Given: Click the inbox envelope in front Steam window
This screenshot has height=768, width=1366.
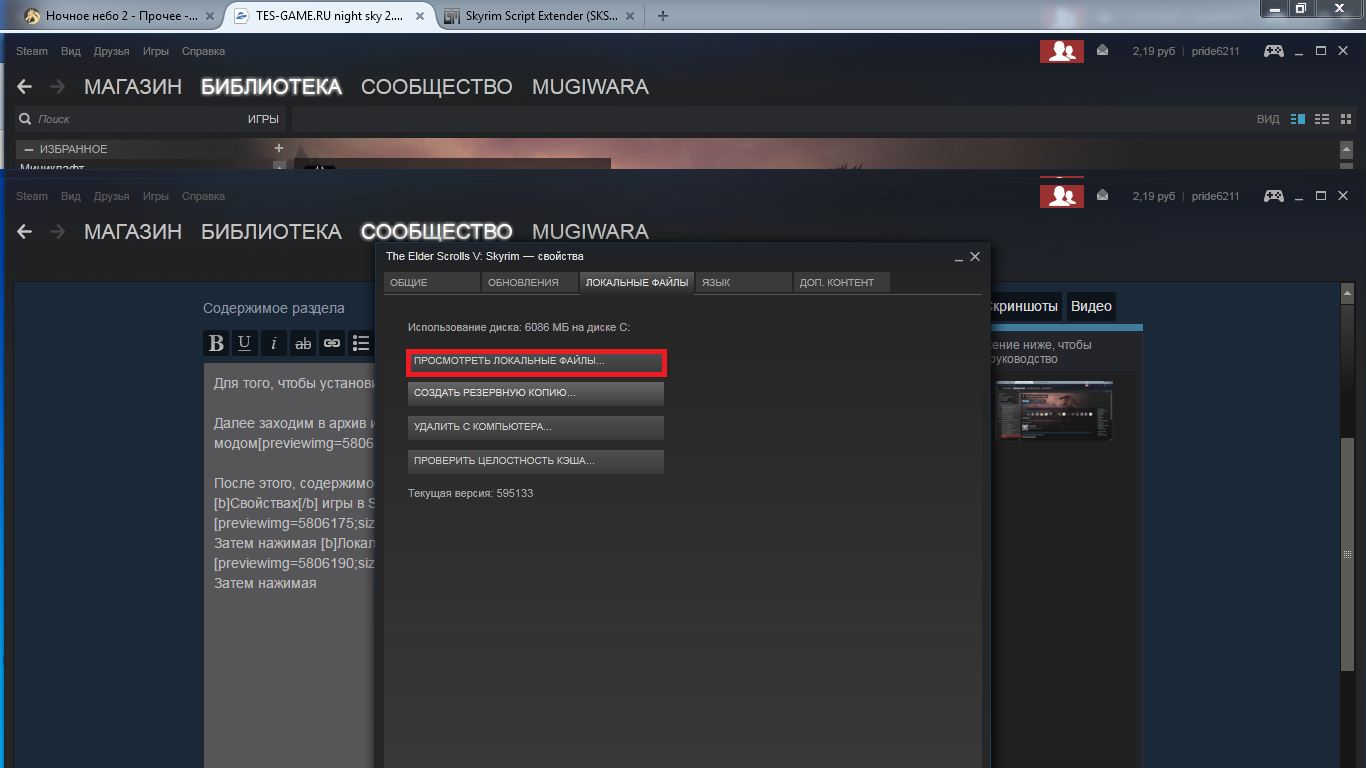Looking at the screenshot, I should [x=1102, y=195].
